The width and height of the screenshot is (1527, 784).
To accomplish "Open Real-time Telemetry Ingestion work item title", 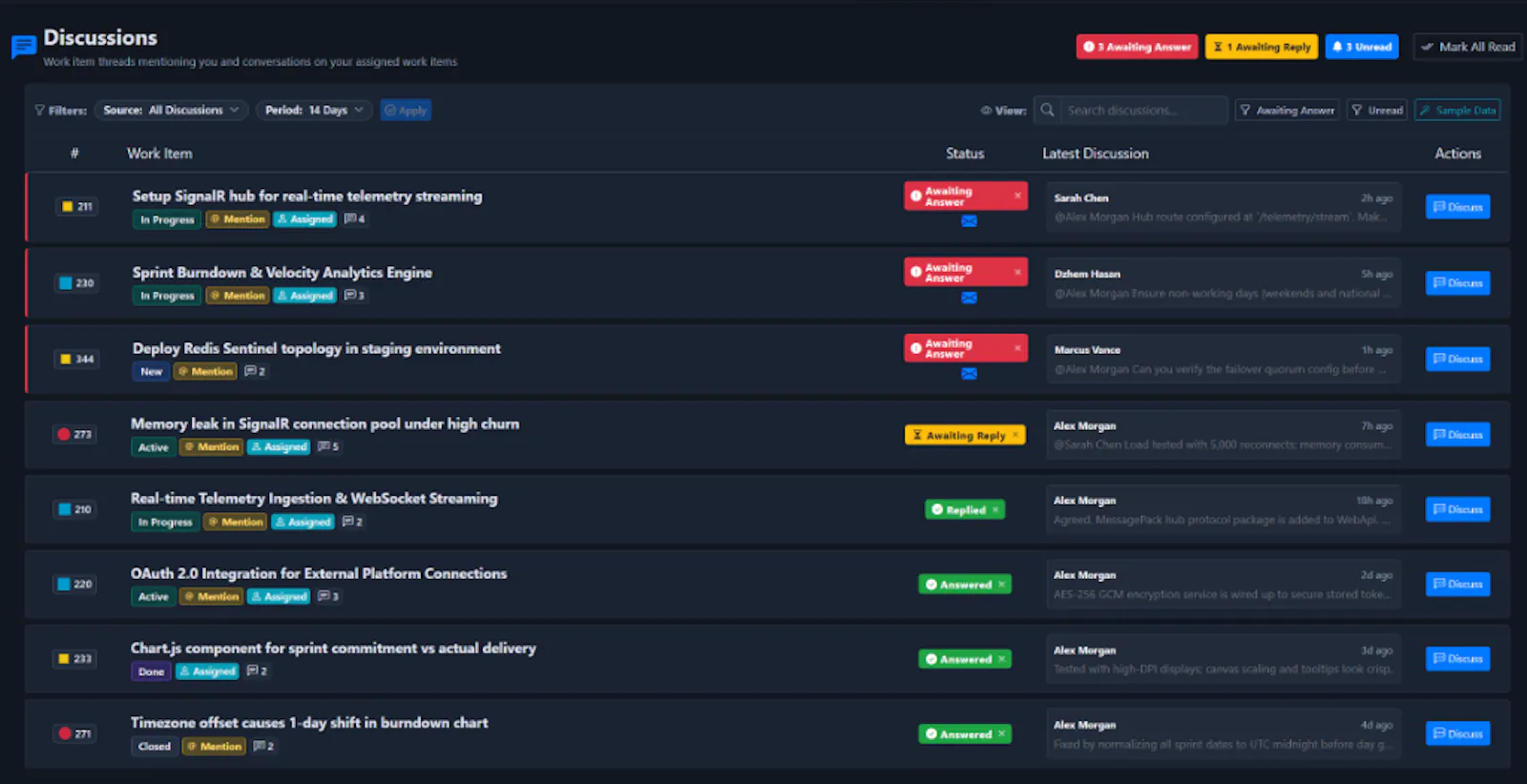I will (x=314, y=499).
